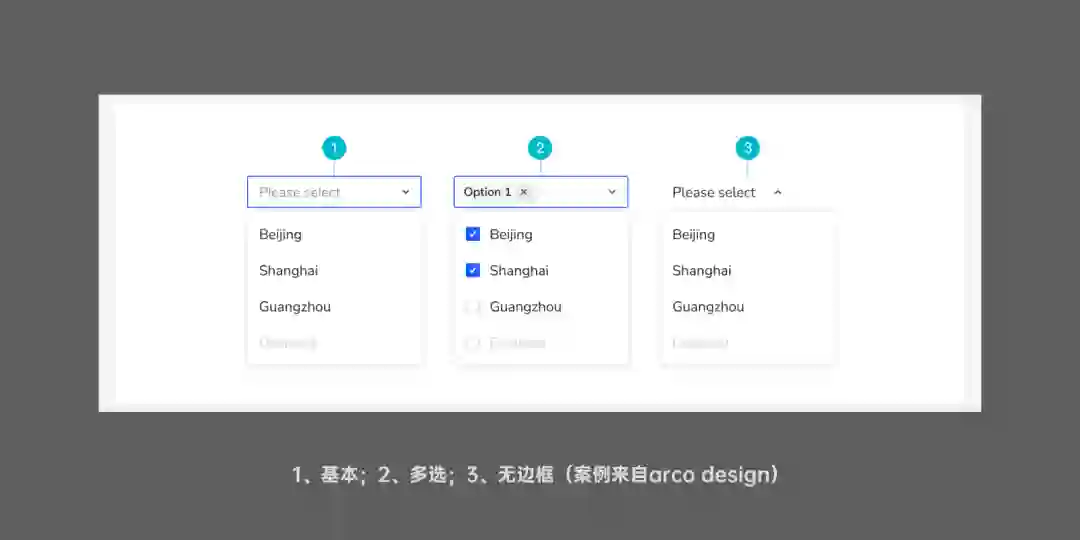The height and width of the screenshot is (540, 1080).
Task: Check the Guangzhou checkbox
Action: [x=473, y=307]
